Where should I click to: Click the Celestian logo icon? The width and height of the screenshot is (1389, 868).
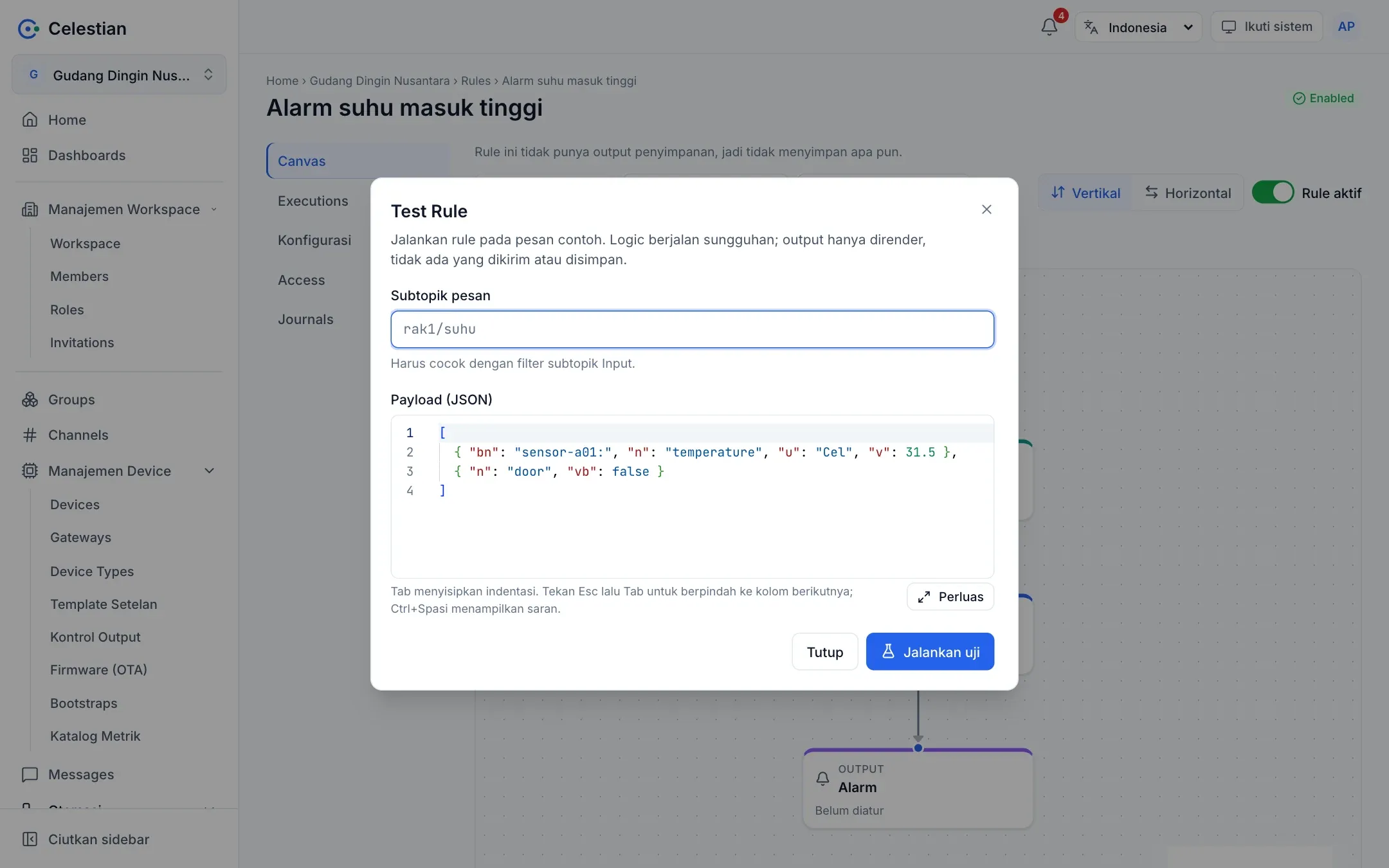tap(28, 28)
